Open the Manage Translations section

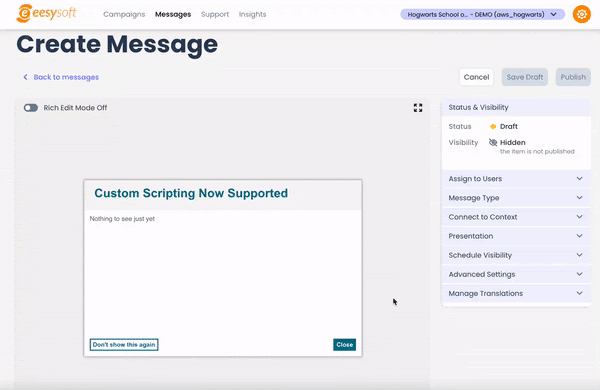point(516,294)
